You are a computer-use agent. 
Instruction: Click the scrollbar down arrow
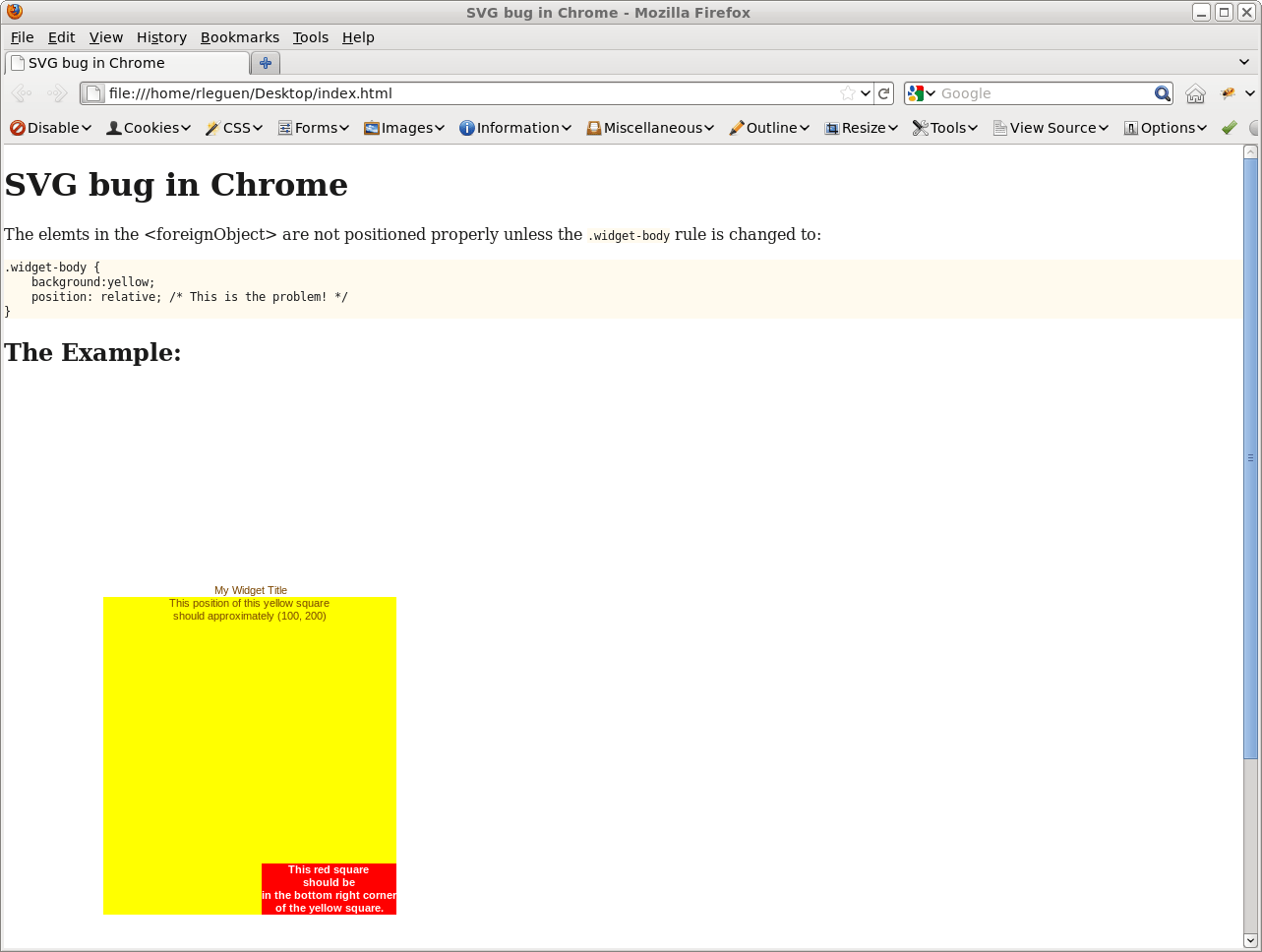click(x=1250, y=940)
